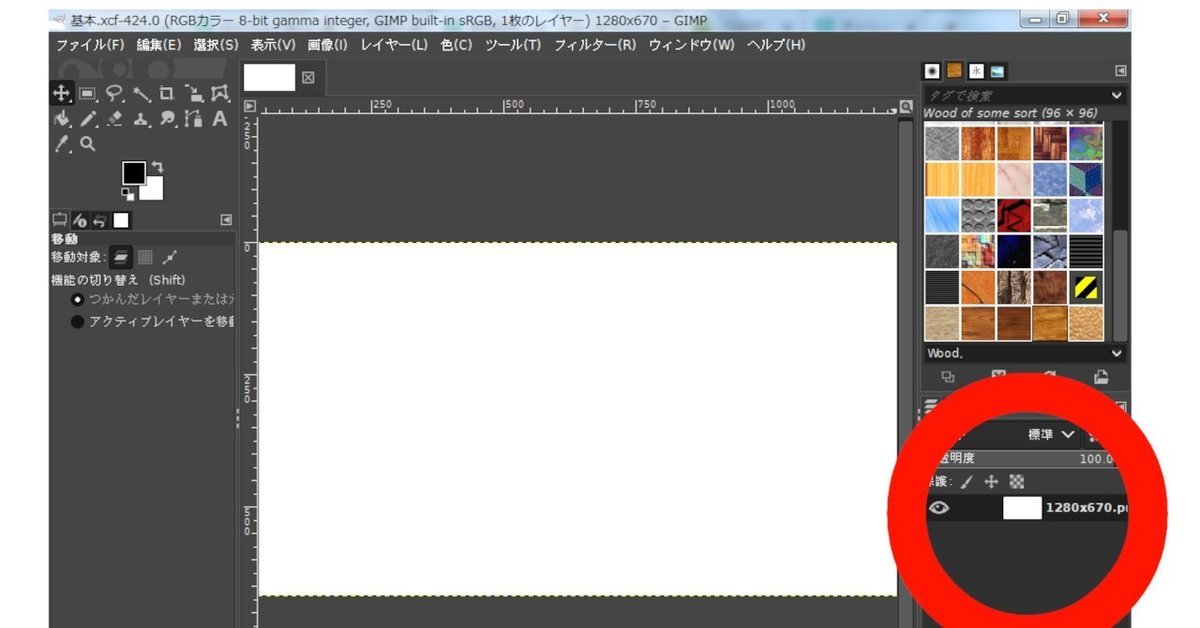The height and width of the screenshot is (628, 1200).
Task: Set move target to path
Action: (x=169, y=257)
